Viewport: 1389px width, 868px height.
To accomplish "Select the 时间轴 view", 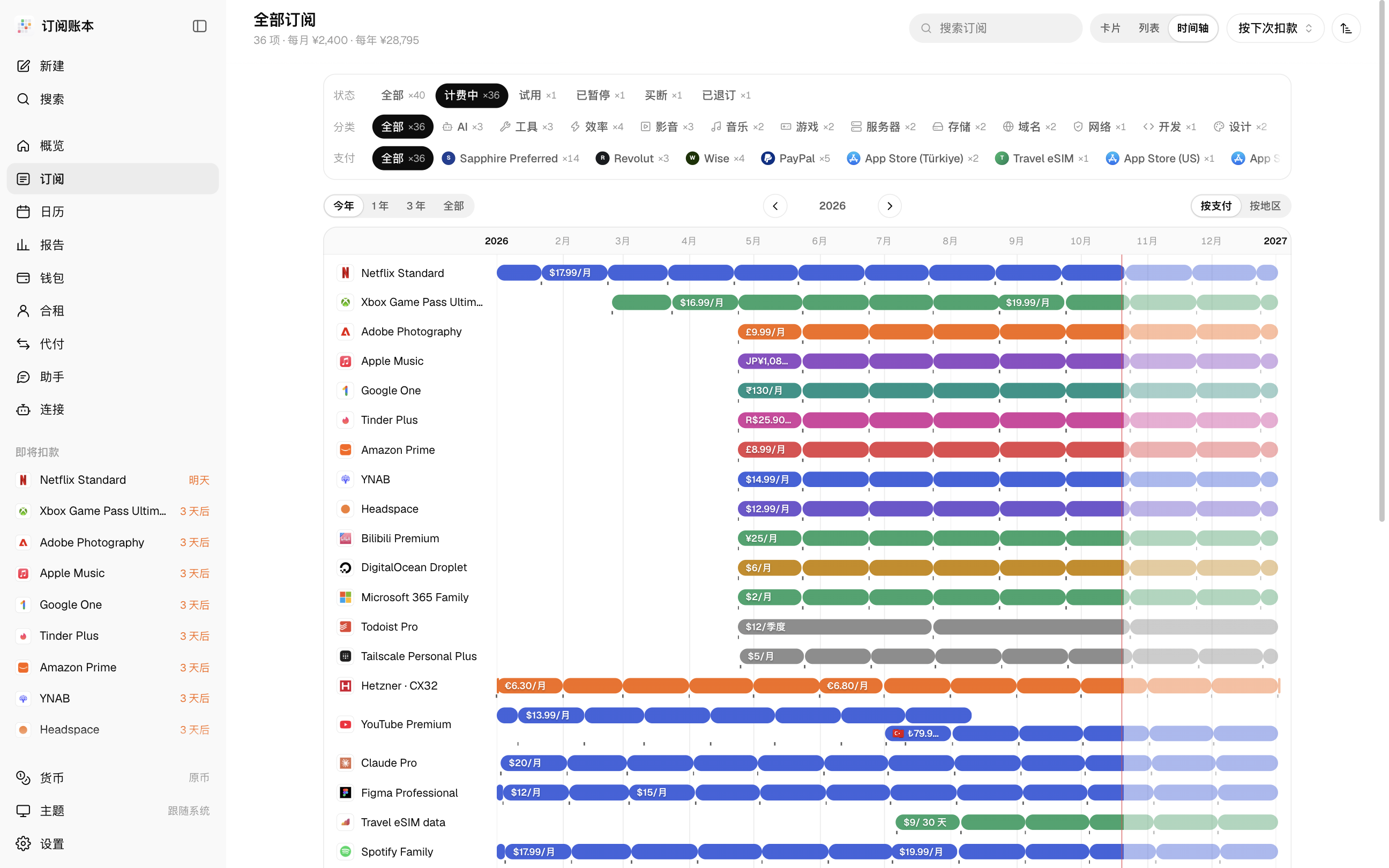I will (1192, 28).
